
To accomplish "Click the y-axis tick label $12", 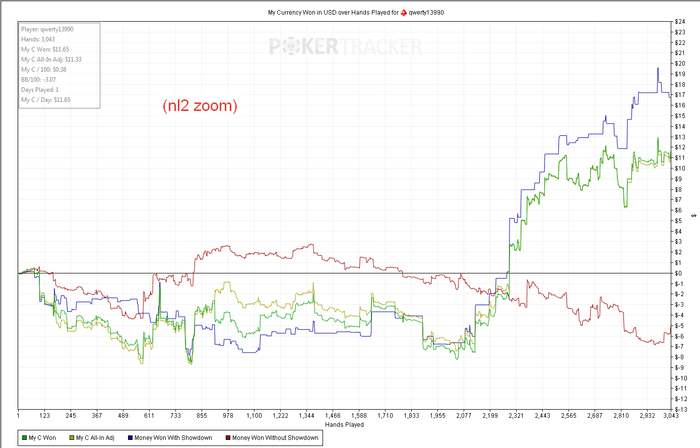I will 680,147.
